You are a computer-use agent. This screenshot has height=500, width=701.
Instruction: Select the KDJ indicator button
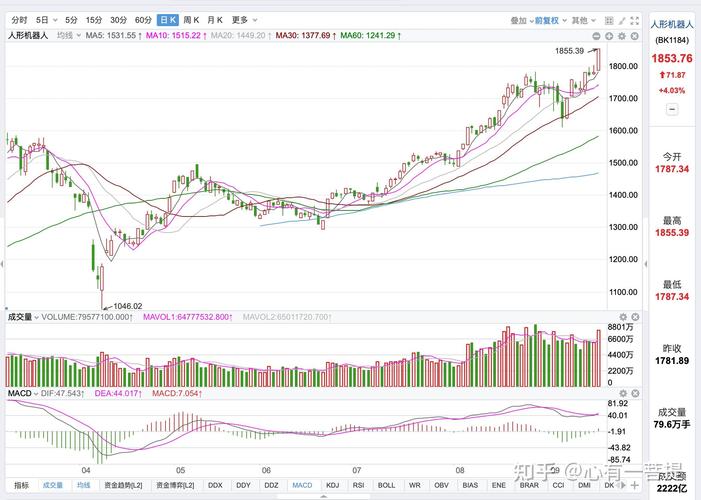[333, 485]
